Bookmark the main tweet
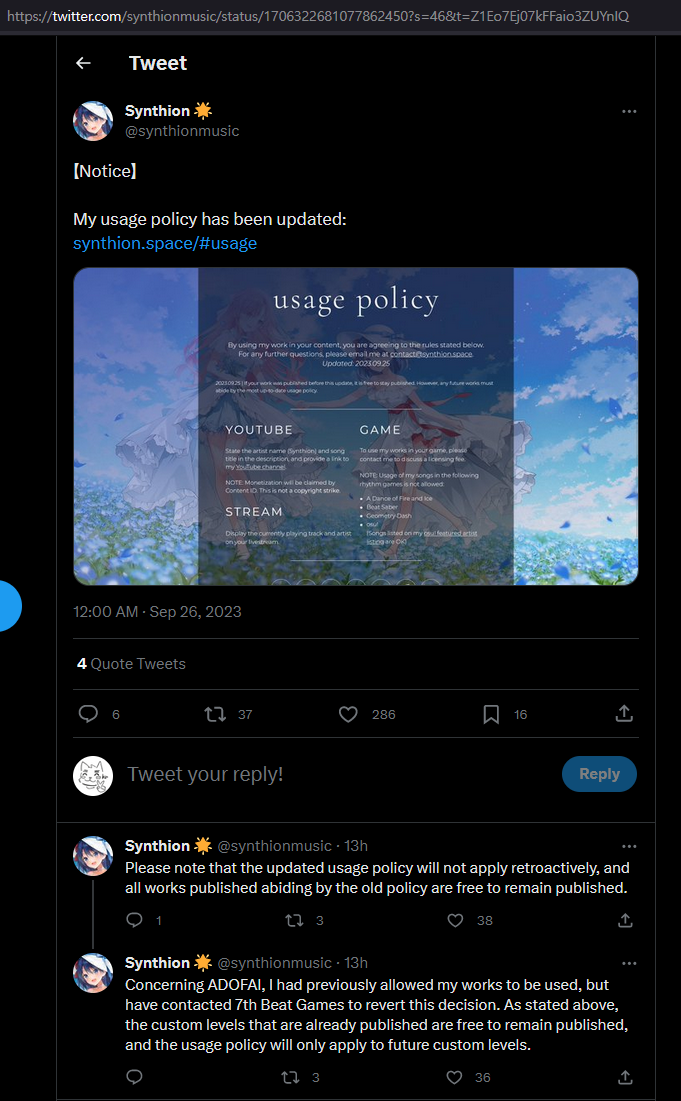This screenshot has height=1101, width=681. (491, 714)
